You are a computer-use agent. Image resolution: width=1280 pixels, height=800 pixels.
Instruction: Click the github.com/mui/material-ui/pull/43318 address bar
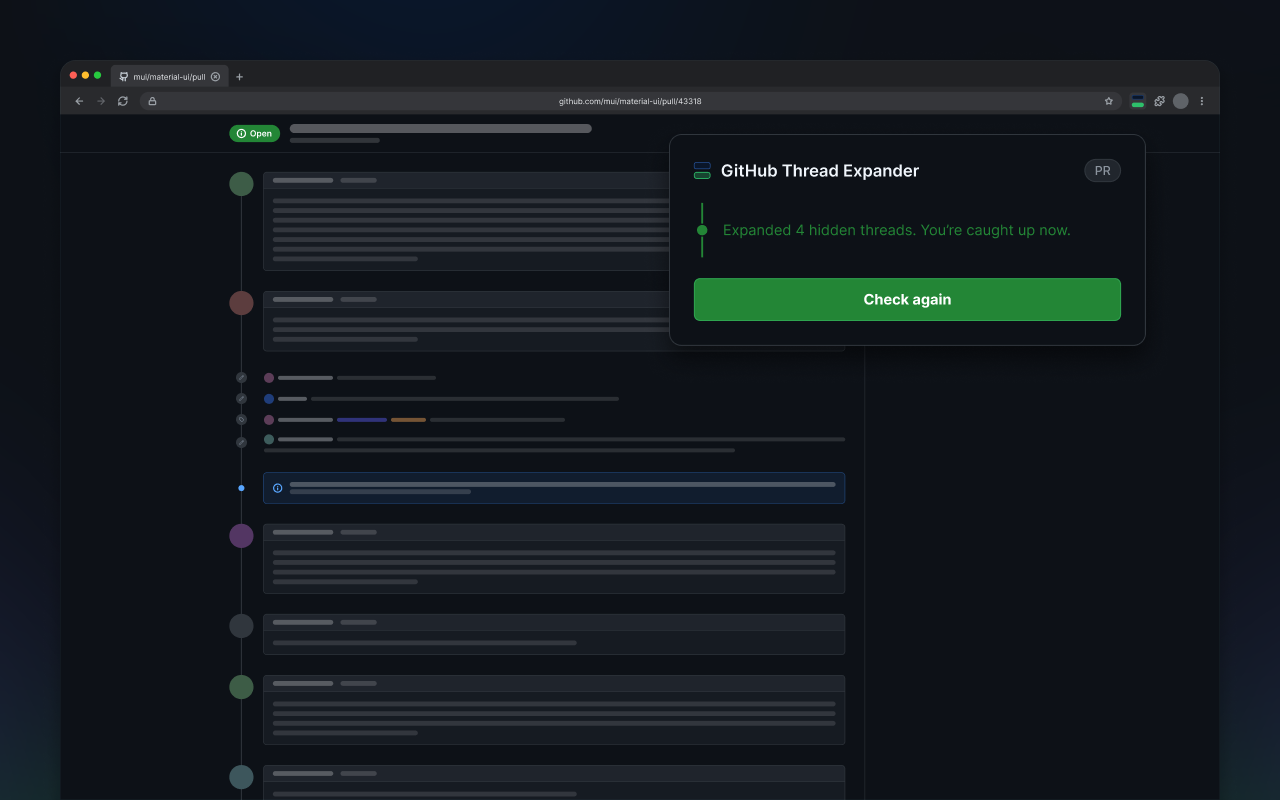[630, 101]
